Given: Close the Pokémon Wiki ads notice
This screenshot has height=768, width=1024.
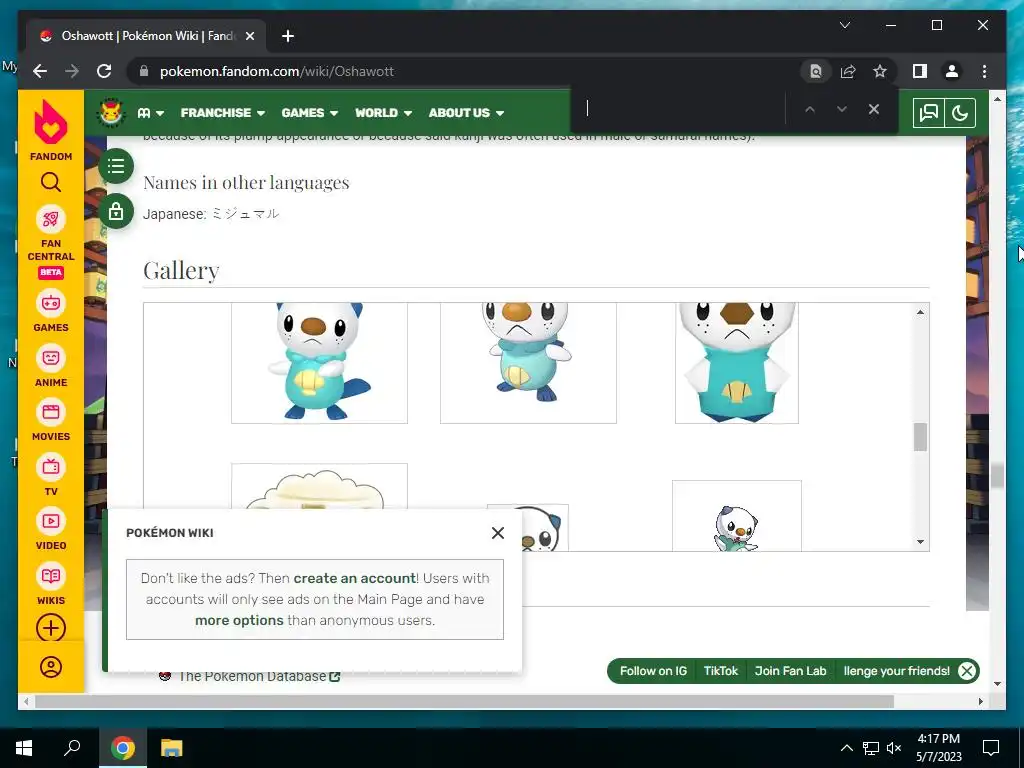Looking at the screenshot, I should (x=498, y=533).
